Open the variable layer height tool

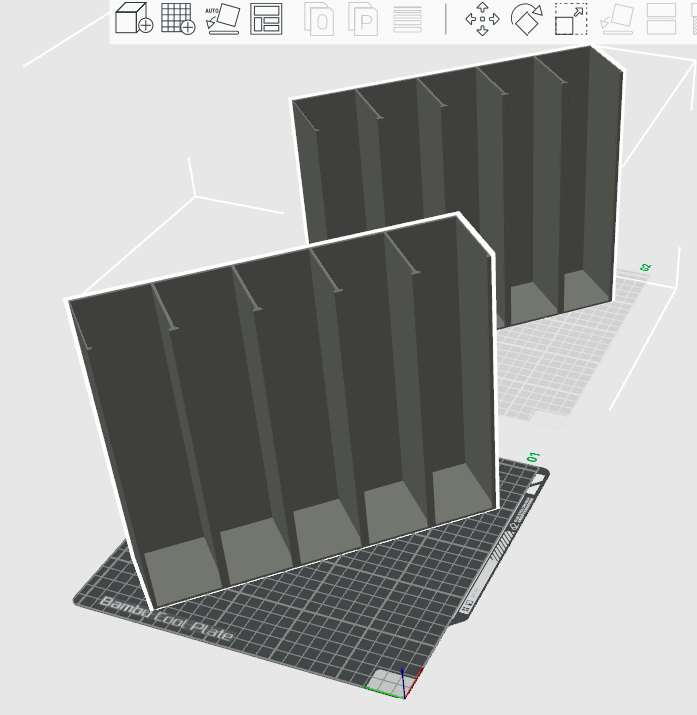407,19
